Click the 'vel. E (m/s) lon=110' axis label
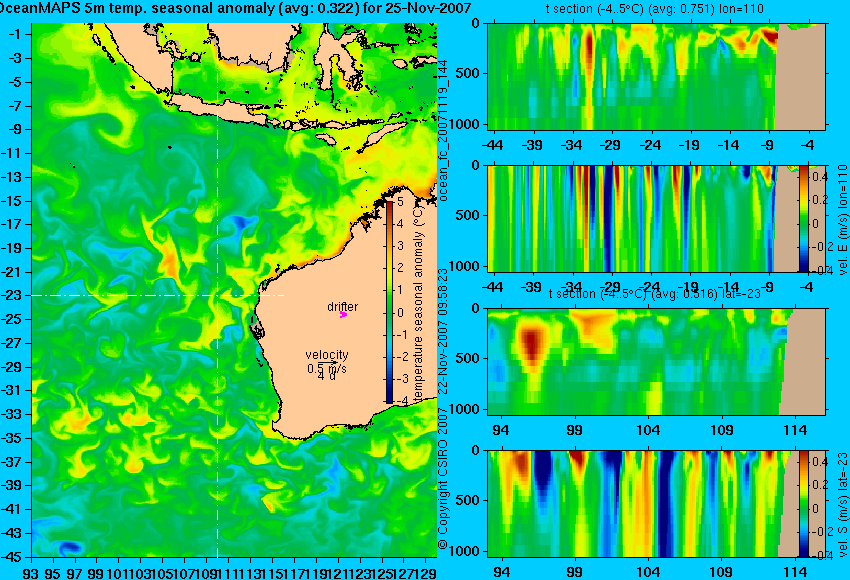850x580 pixels. [x=842, y=220]
